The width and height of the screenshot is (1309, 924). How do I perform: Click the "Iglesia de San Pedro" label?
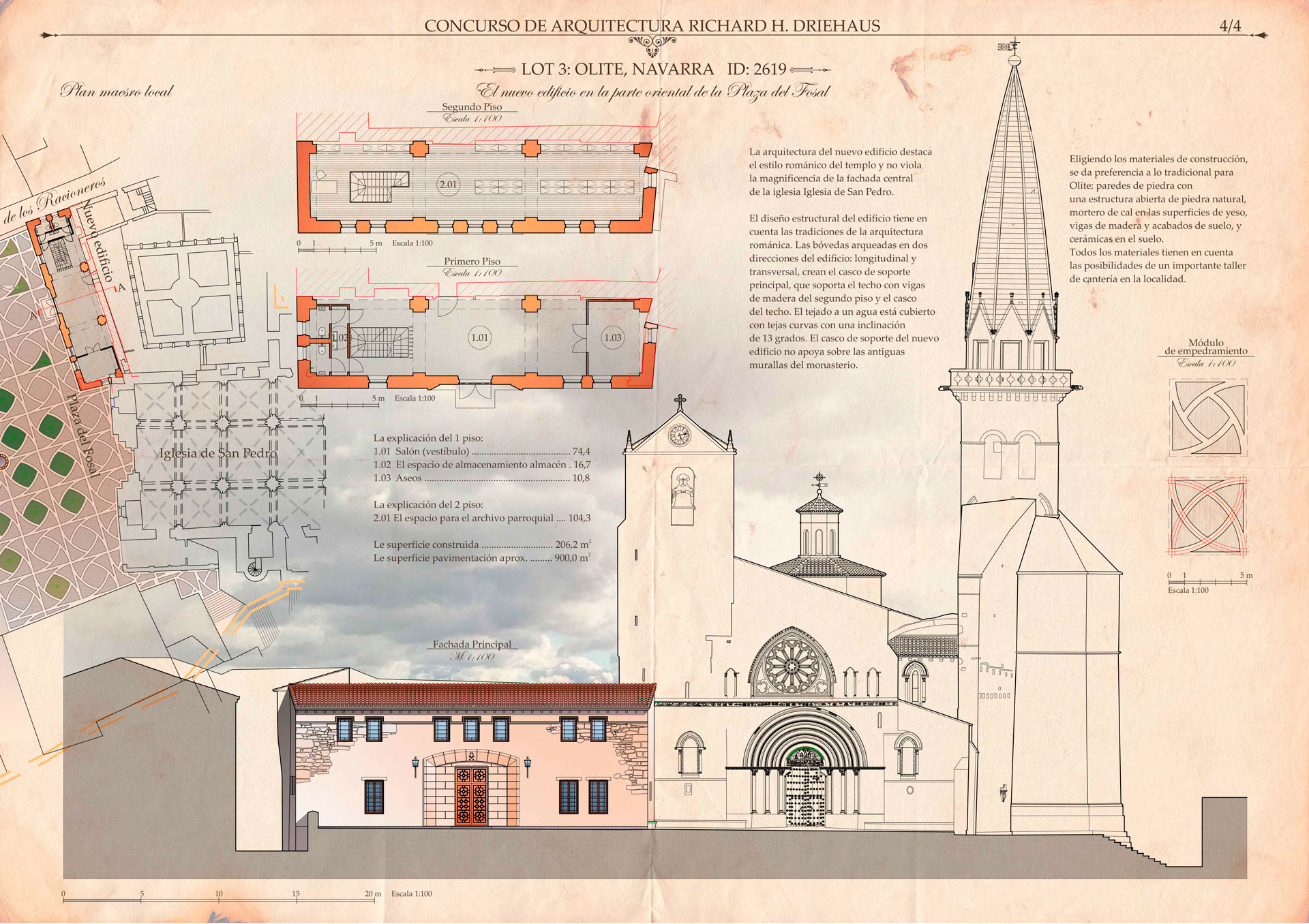(x=218, y=453)
